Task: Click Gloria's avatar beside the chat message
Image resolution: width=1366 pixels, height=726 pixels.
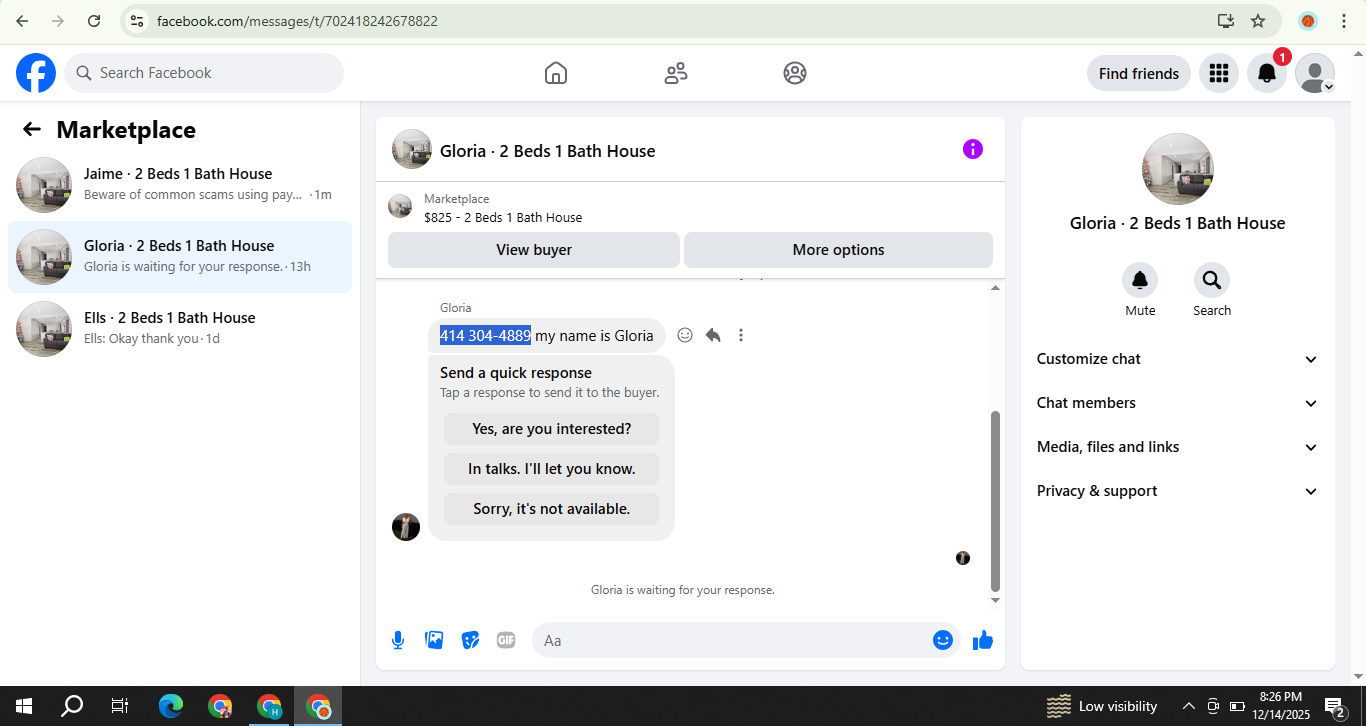Action: pos(406,527)
